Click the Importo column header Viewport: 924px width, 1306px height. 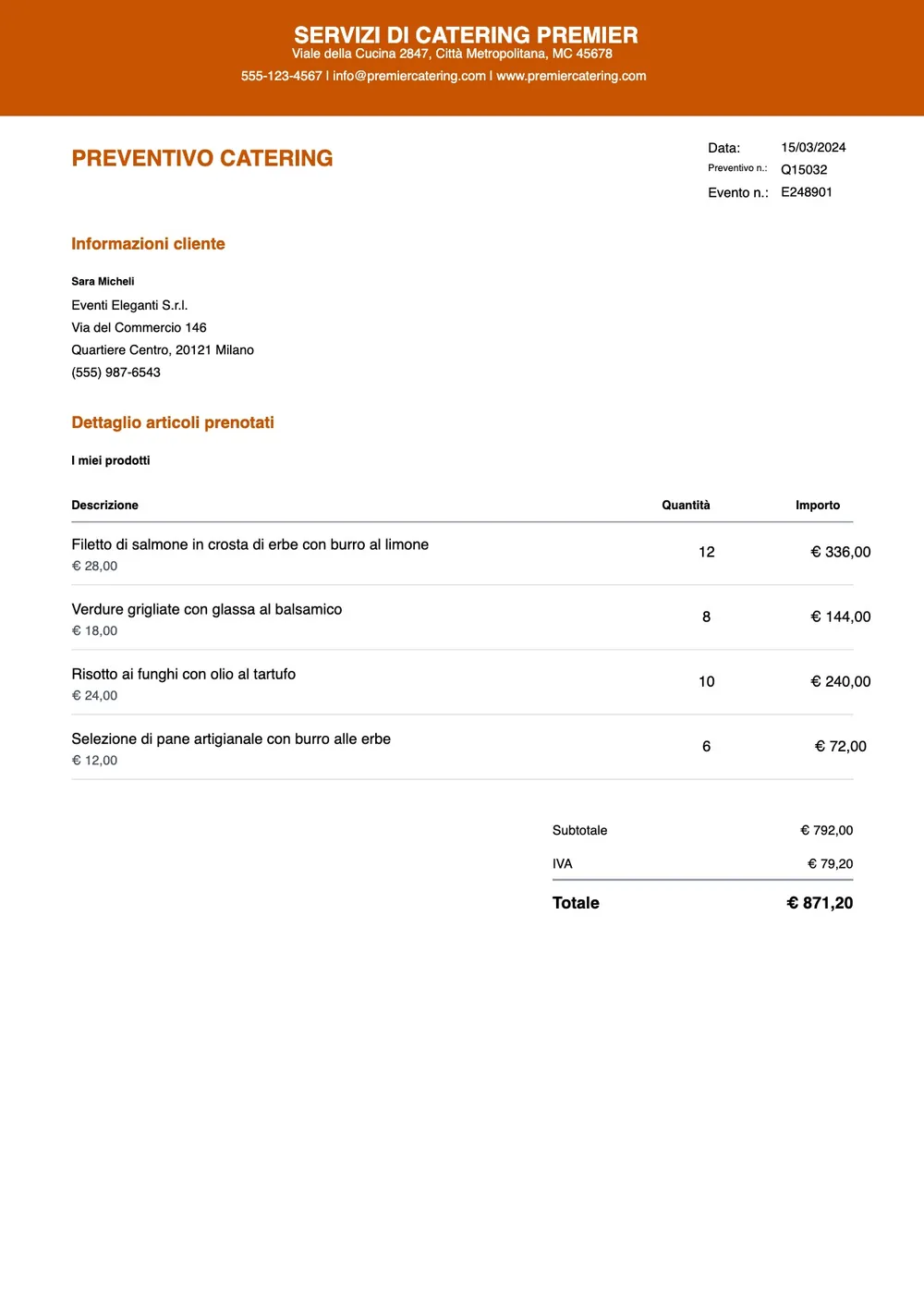[818, 505]
